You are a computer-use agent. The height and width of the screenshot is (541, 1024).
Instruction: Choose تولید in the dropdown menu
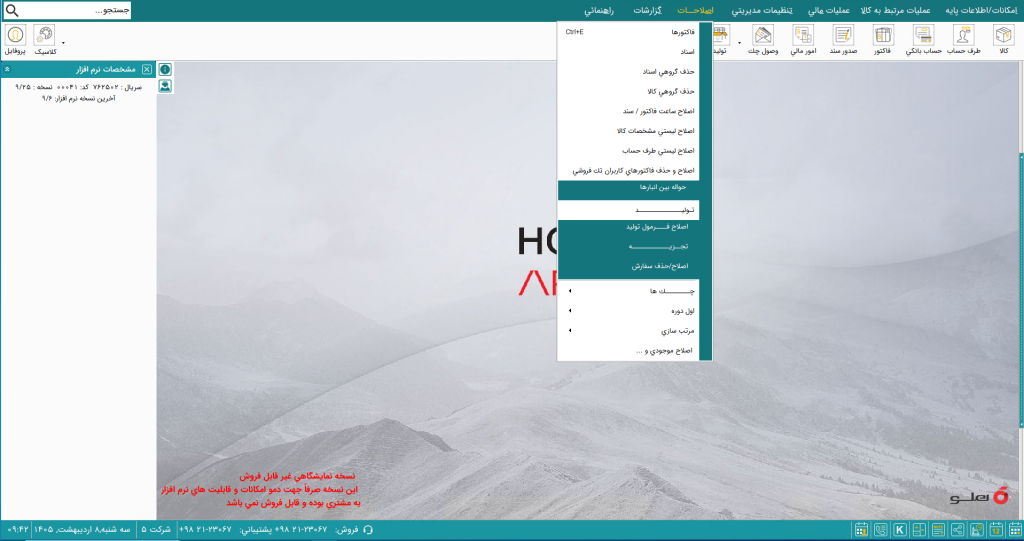point(628,210)
